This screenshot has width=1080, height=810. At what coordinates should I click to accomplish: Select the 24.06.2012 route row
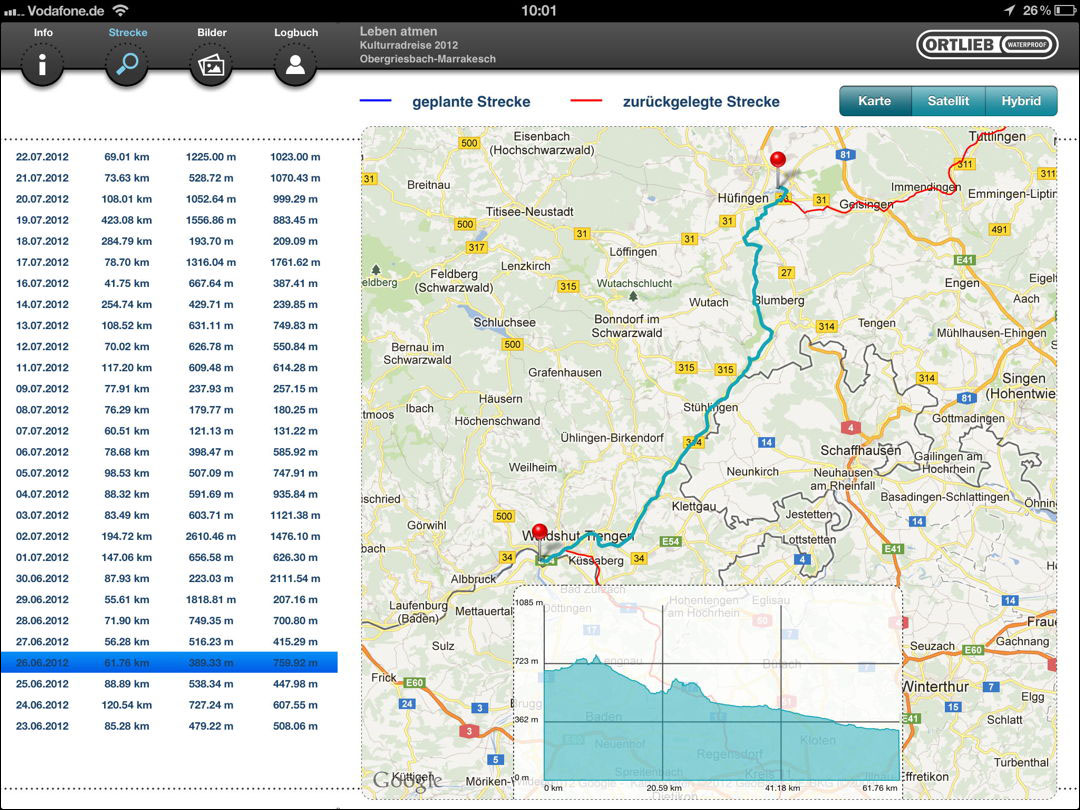(169, 705)
